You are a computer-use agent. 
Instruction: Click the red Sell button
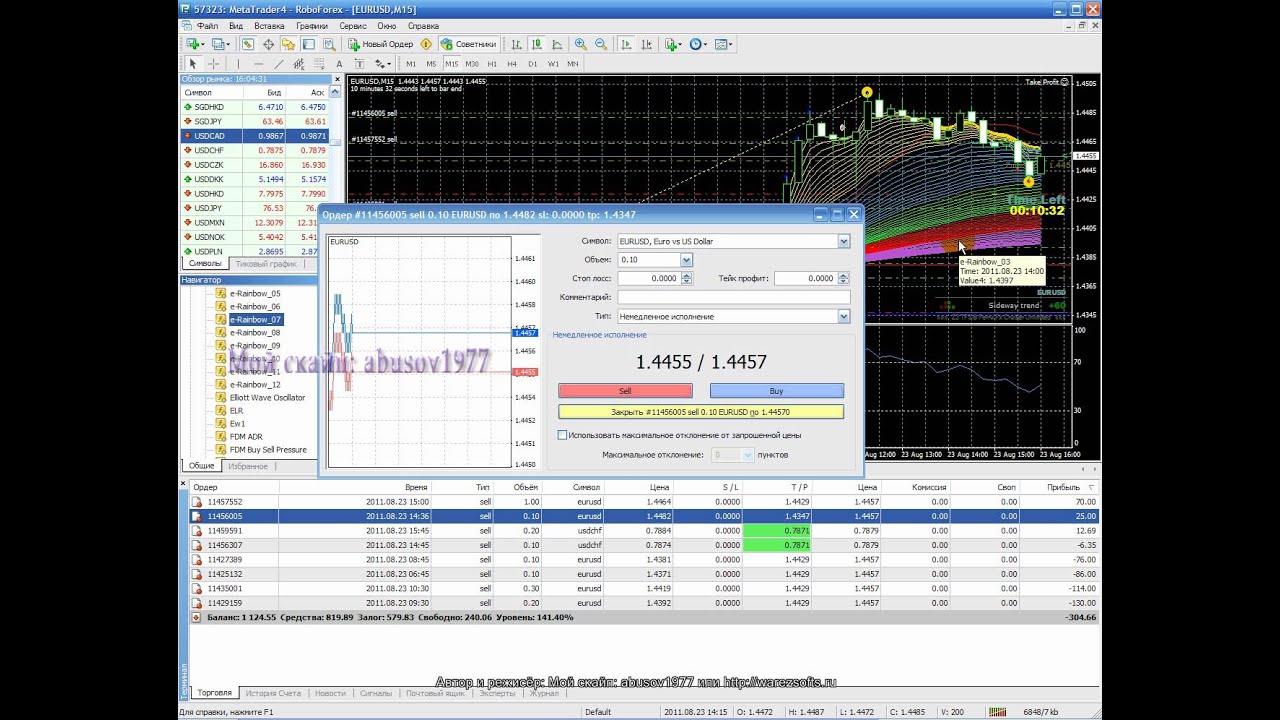click(x=625, y=391)
